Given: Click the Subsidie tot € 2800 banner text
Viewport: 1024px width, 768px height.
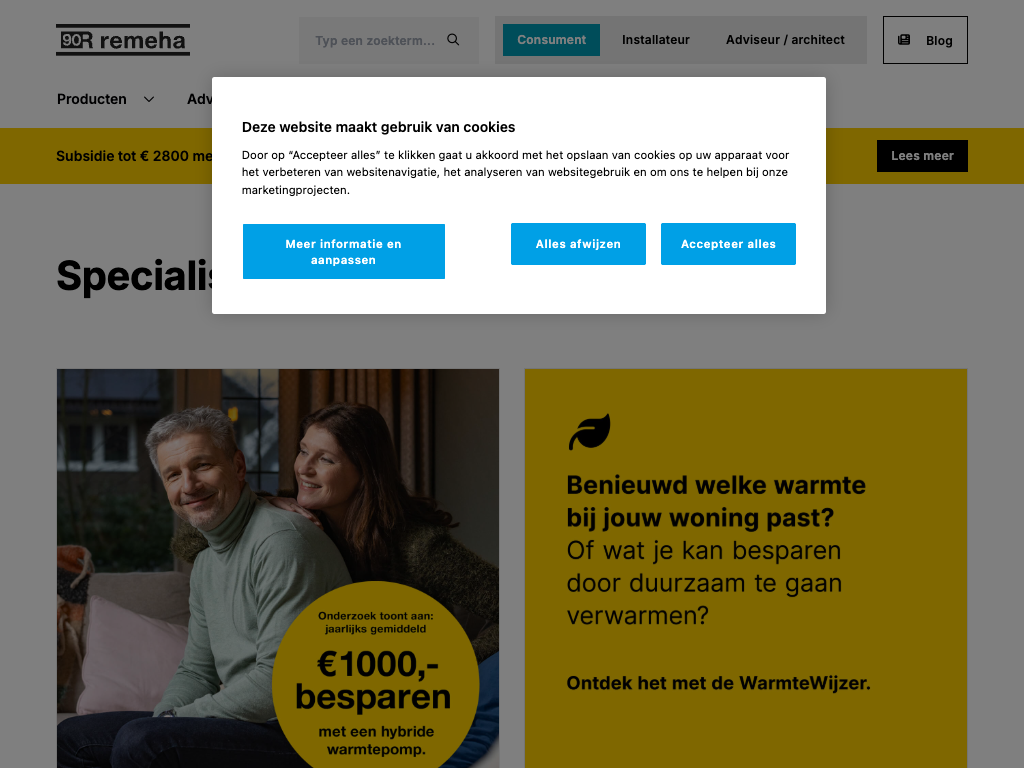Looking at the screenshot, I should pyautogui.click(x=134, y=156).
